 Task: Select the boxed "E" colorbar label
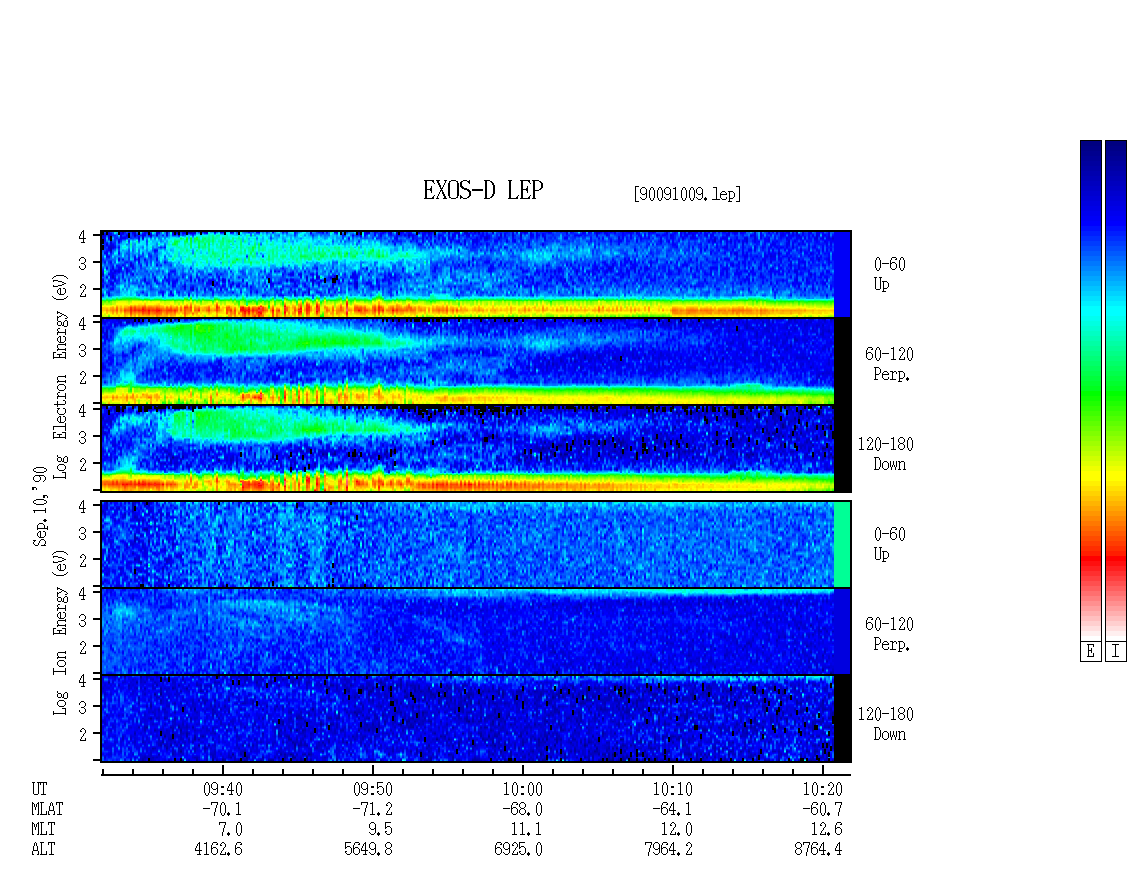1090,651
